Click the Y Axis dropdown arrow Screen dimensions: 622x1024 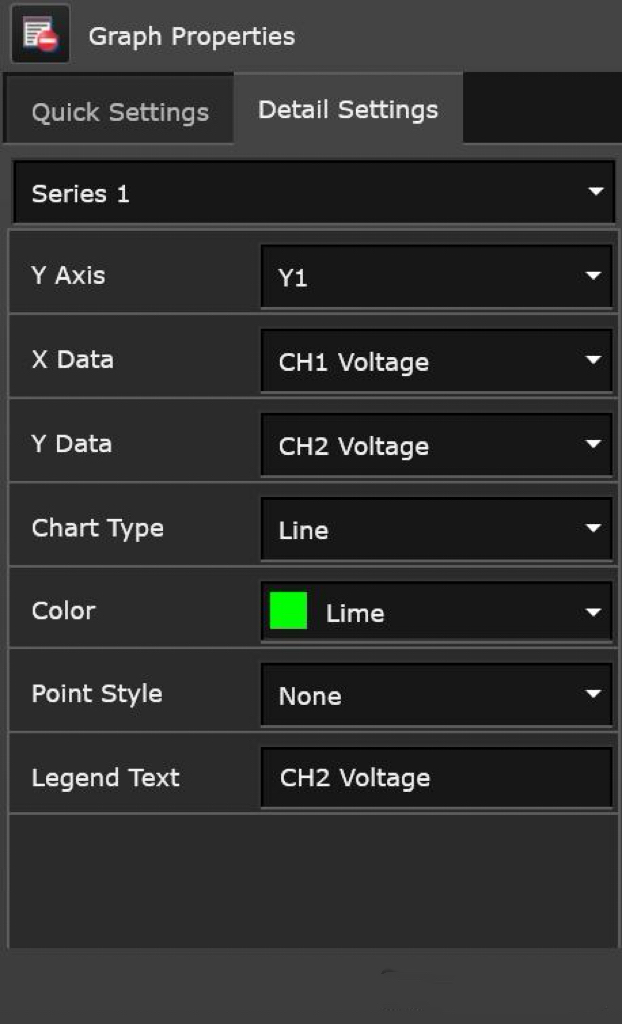point(593,276)
